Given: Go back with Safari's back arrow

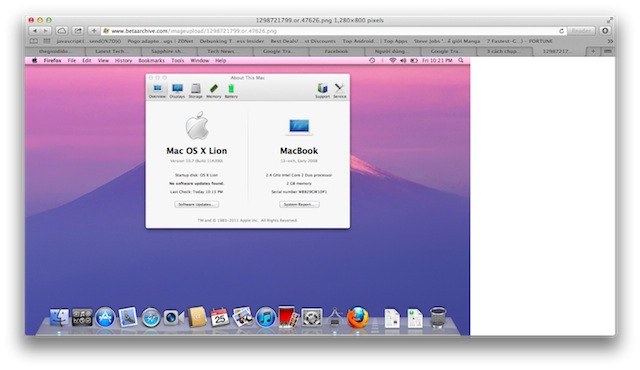Looking at the screenshot, I should coord(35,31).
